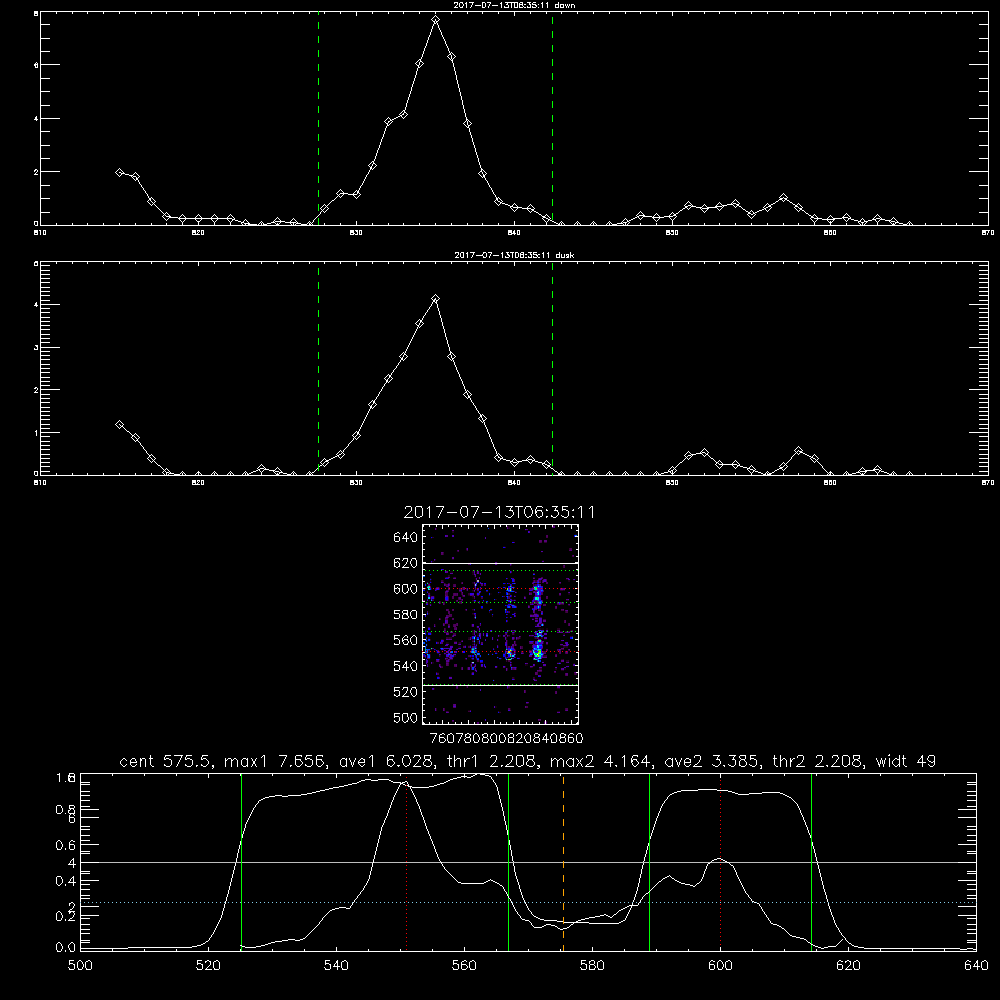Select right green dashed line in dawn plot
The width and height of the screenshot is (1000, 1000).
[x=552, y=119]
